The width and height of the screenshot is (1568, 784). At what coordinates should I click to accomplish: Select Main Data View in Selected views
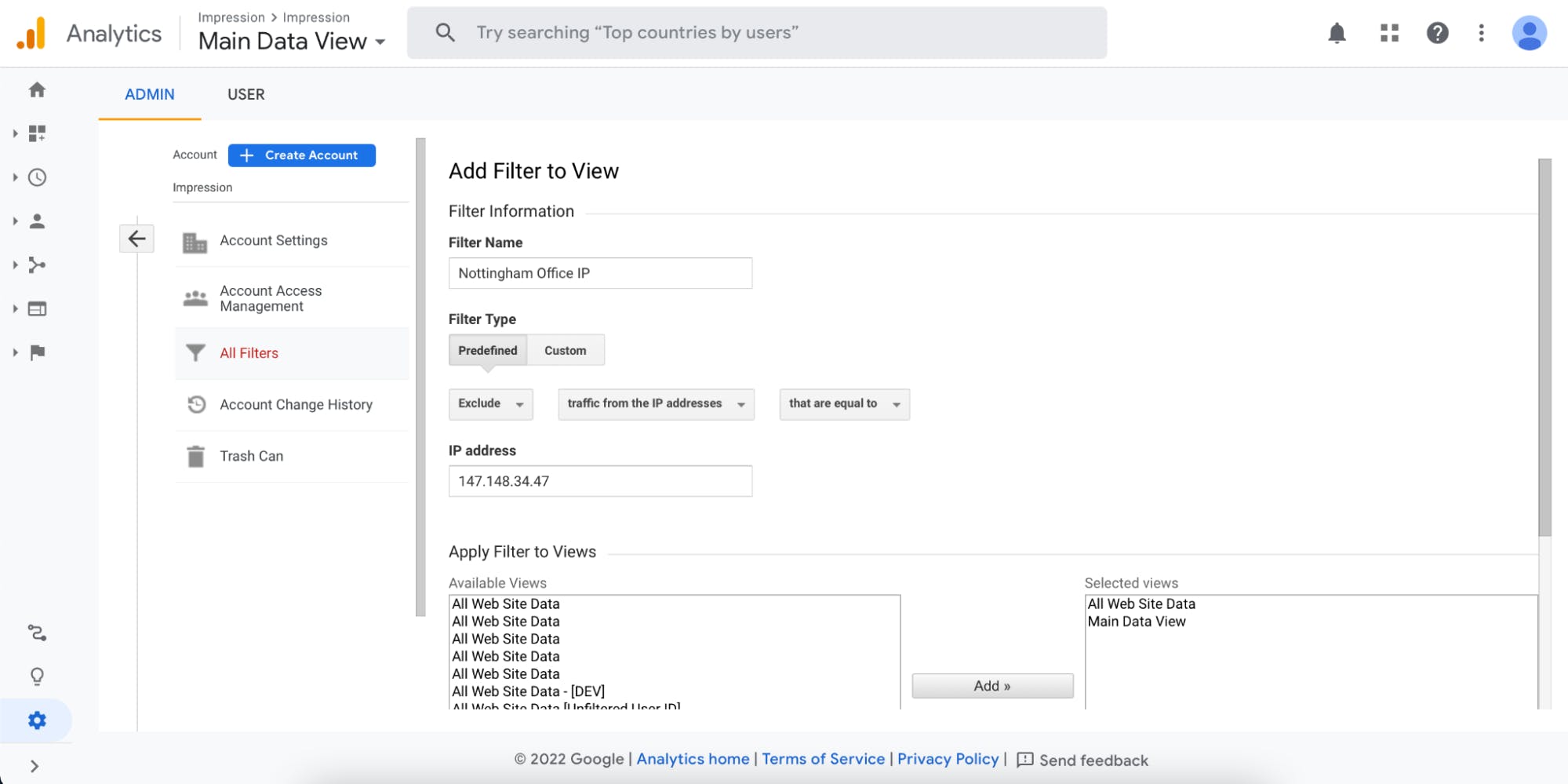(x=1136, y=622)
